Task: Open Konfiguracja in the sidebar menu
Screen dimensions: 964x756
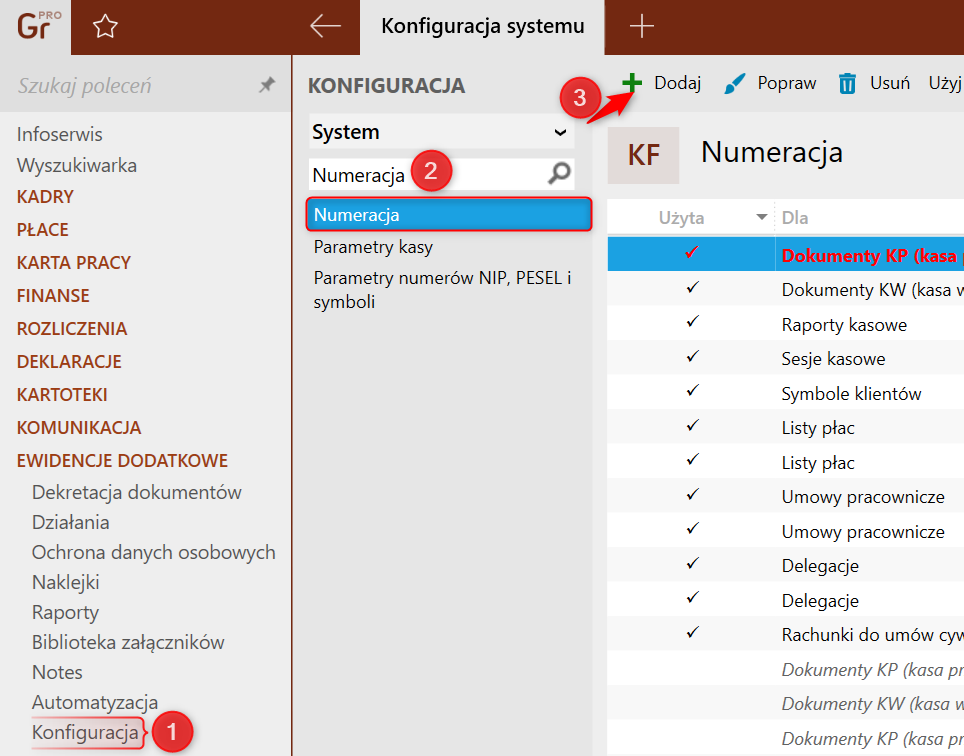Action: click(85, 732)
